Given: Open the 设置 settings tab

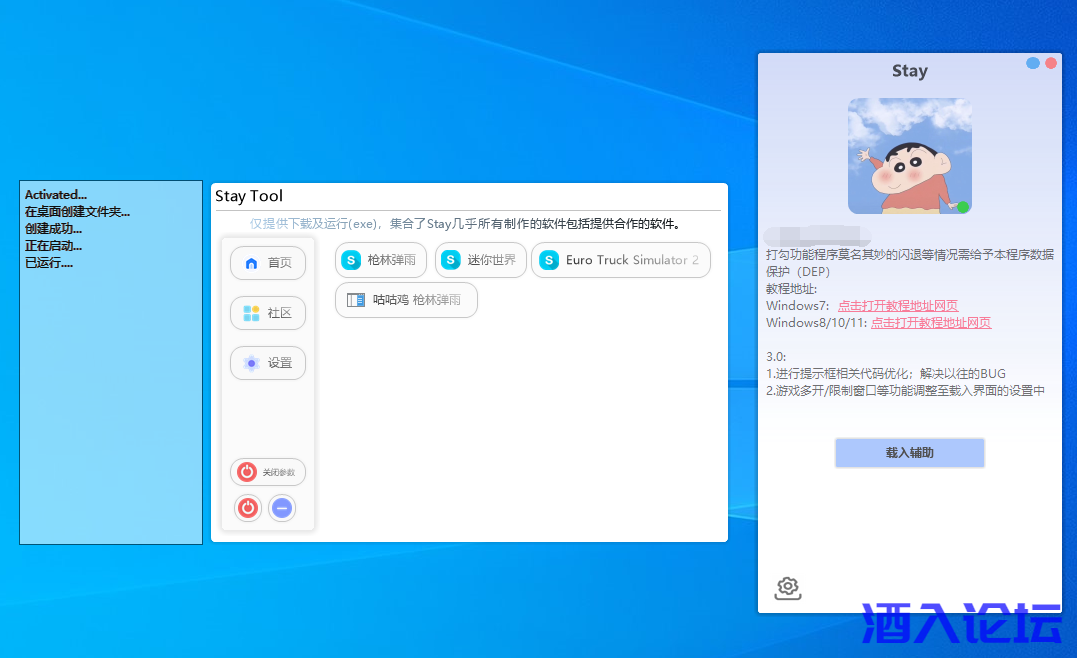Looking at the screenshot, I should pyautogui.click(x=268, y=363).
